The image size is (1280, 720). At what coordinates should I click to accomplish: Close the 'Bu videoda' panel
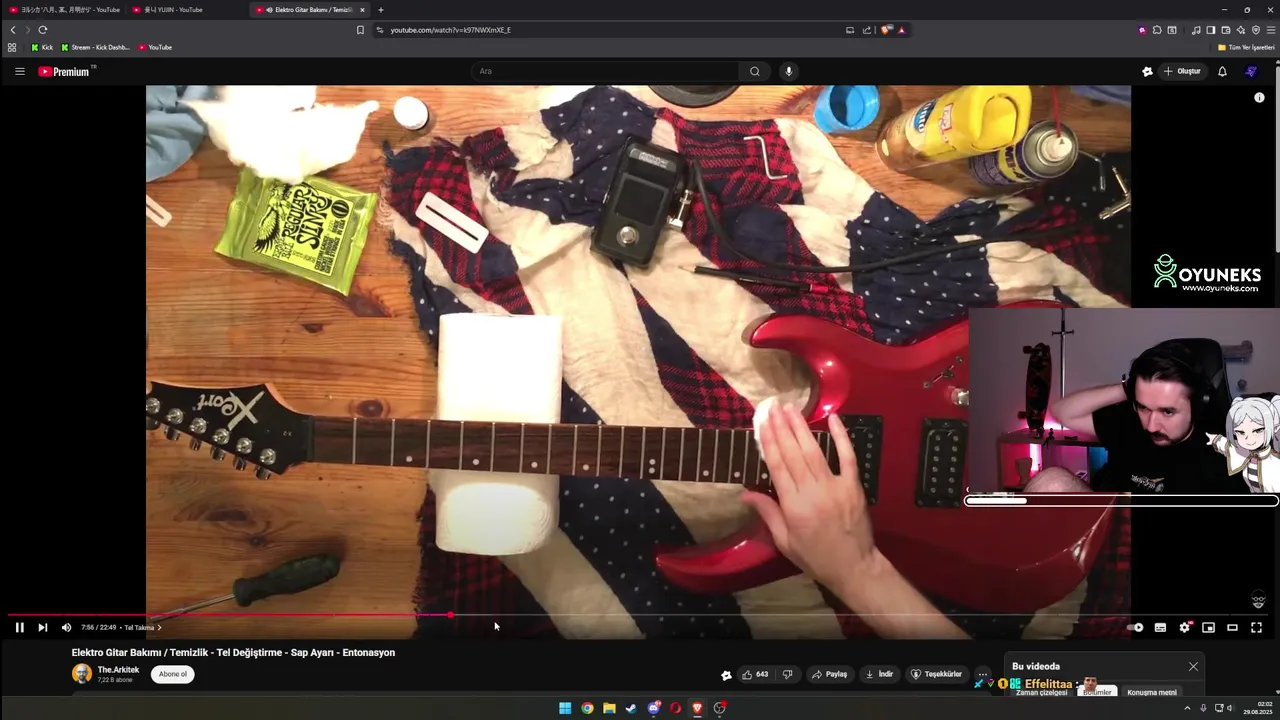click(x=1193, y=666)
